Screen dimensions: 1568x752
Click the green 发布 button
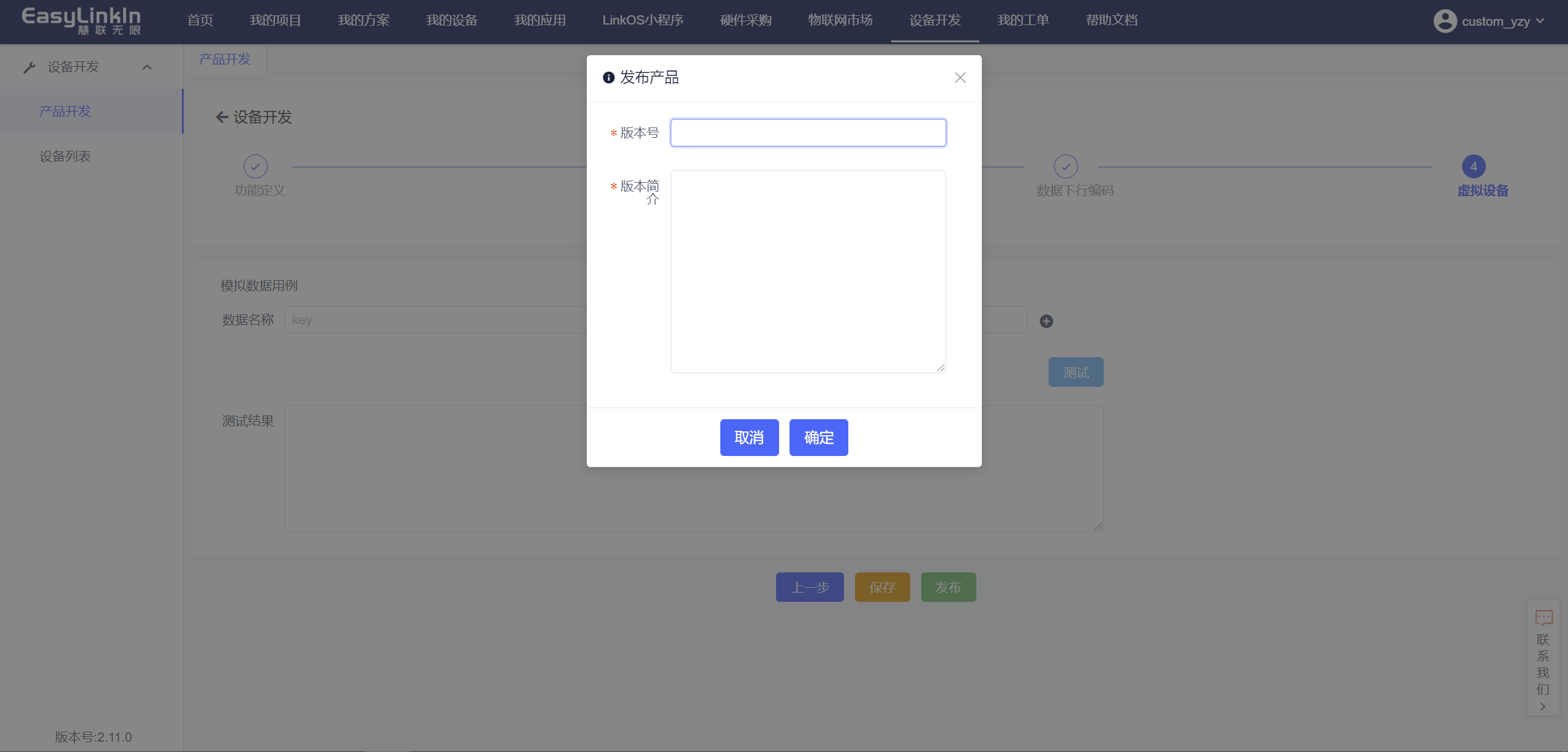948,587
